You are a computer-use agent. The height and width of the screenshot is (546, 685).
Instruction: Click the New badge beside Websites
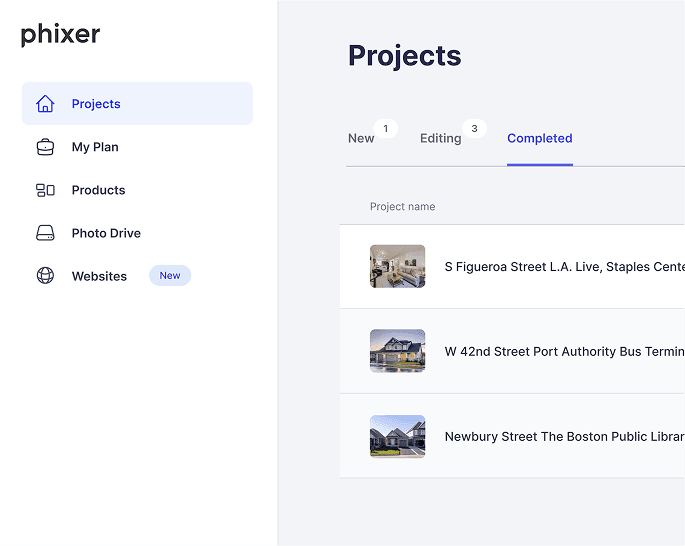(170, 276)
